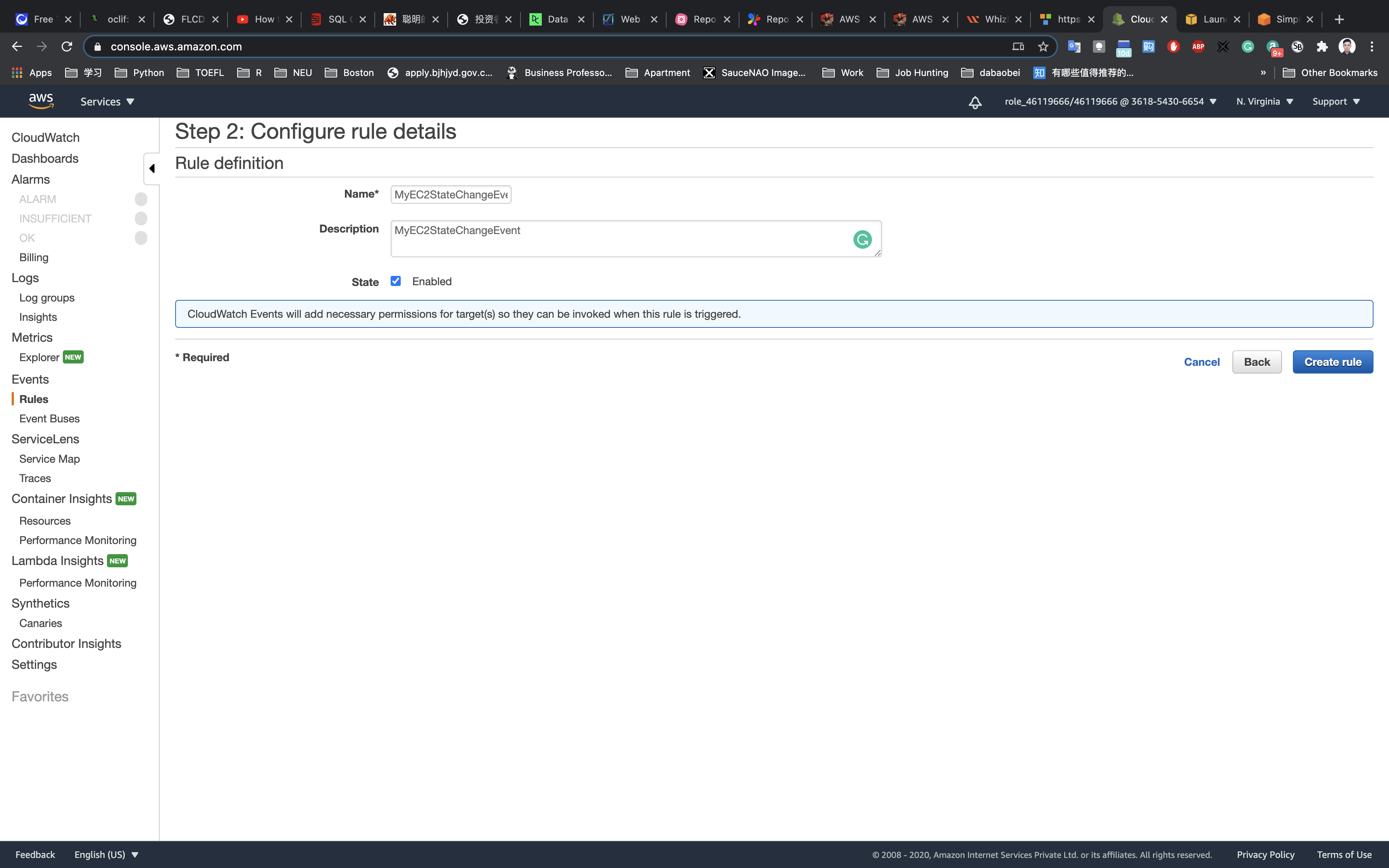
Task: Expand the Support dropdown menu
Action: 1336,102
